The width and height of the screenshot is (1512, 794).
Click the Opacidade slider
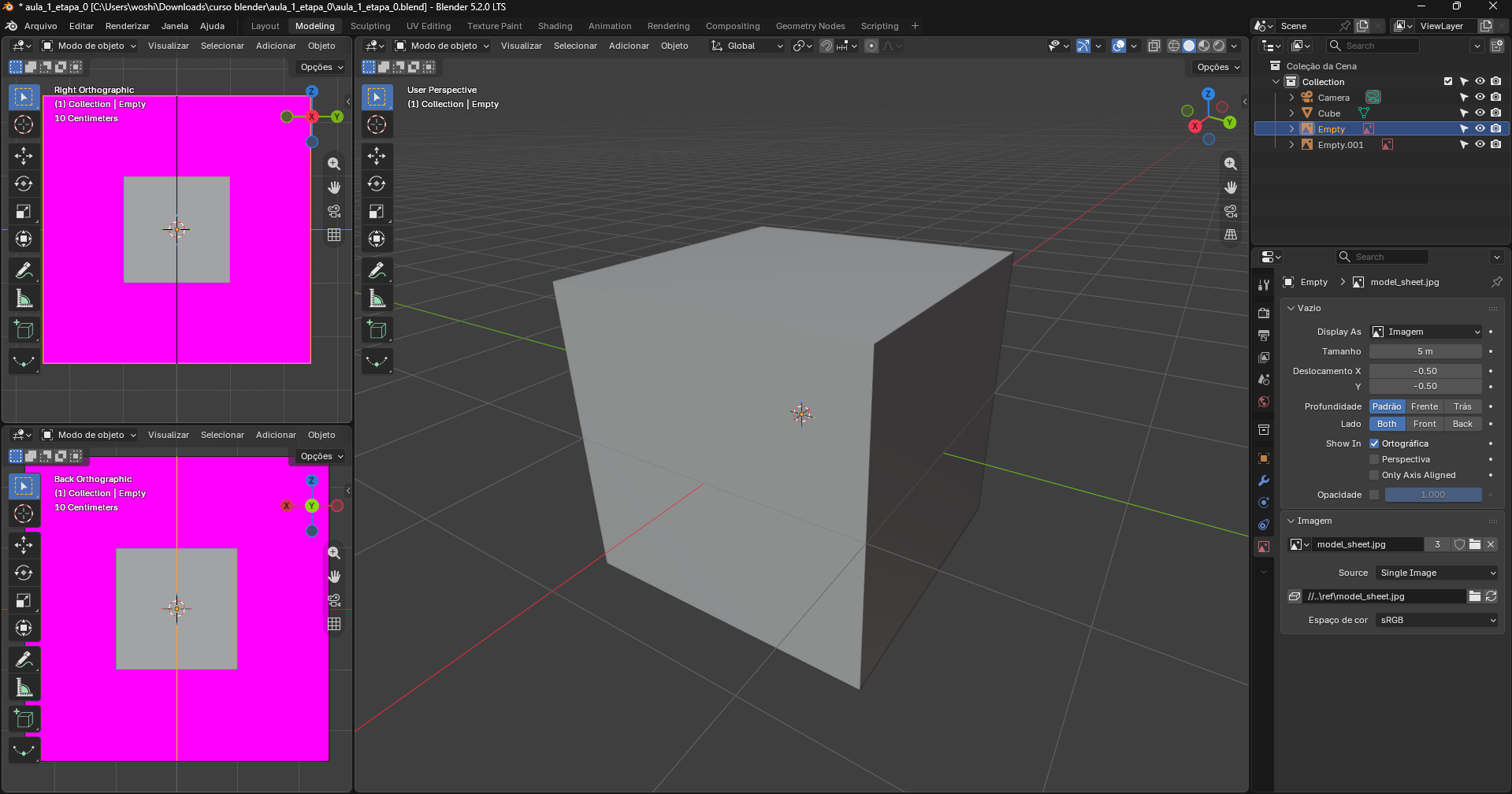pos(1433,495)
